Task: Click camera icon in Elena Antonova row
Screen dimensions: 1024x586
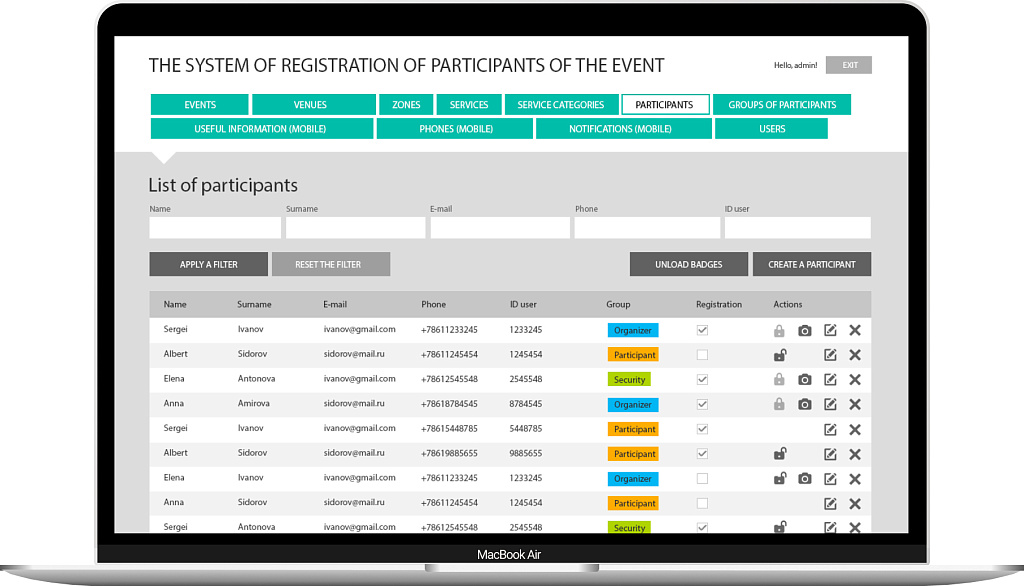Action: coord(805,380)
